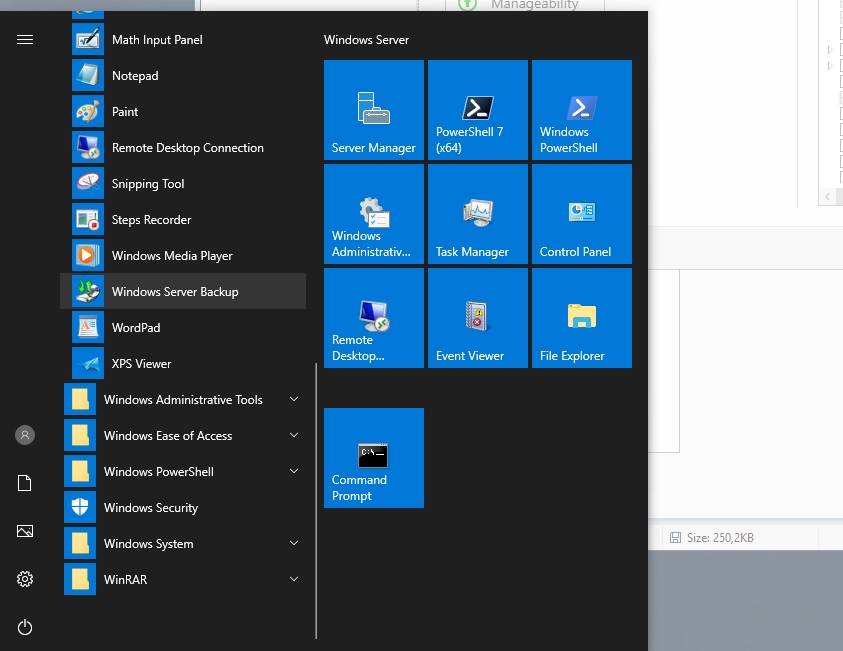Open the Control Panel tile
Image resolution: width=843 pixels, height=651 pixels.
pos(582,214)
